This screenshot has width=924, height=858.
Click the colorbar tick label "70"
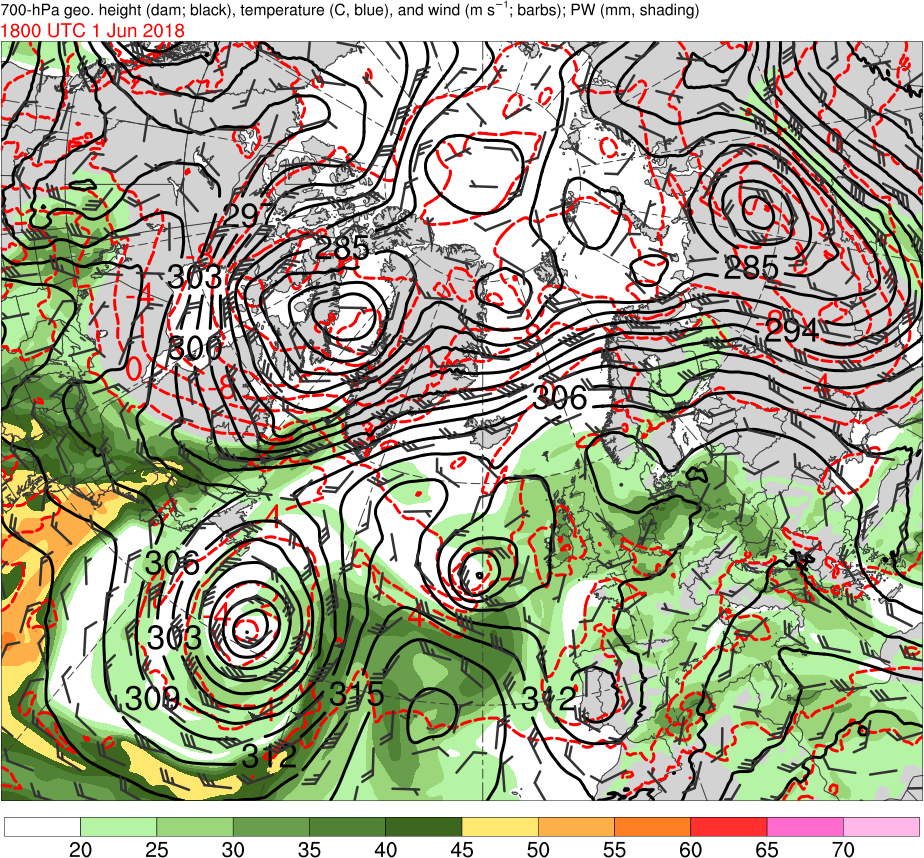pyautogui.click(x=843, y=849)
